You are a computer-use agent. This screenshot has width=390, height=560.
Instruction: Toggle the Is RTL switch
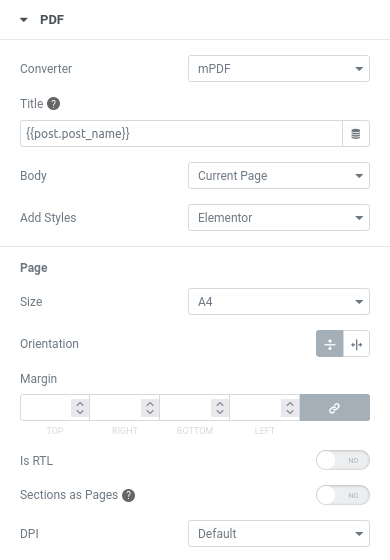coord(343,460)
